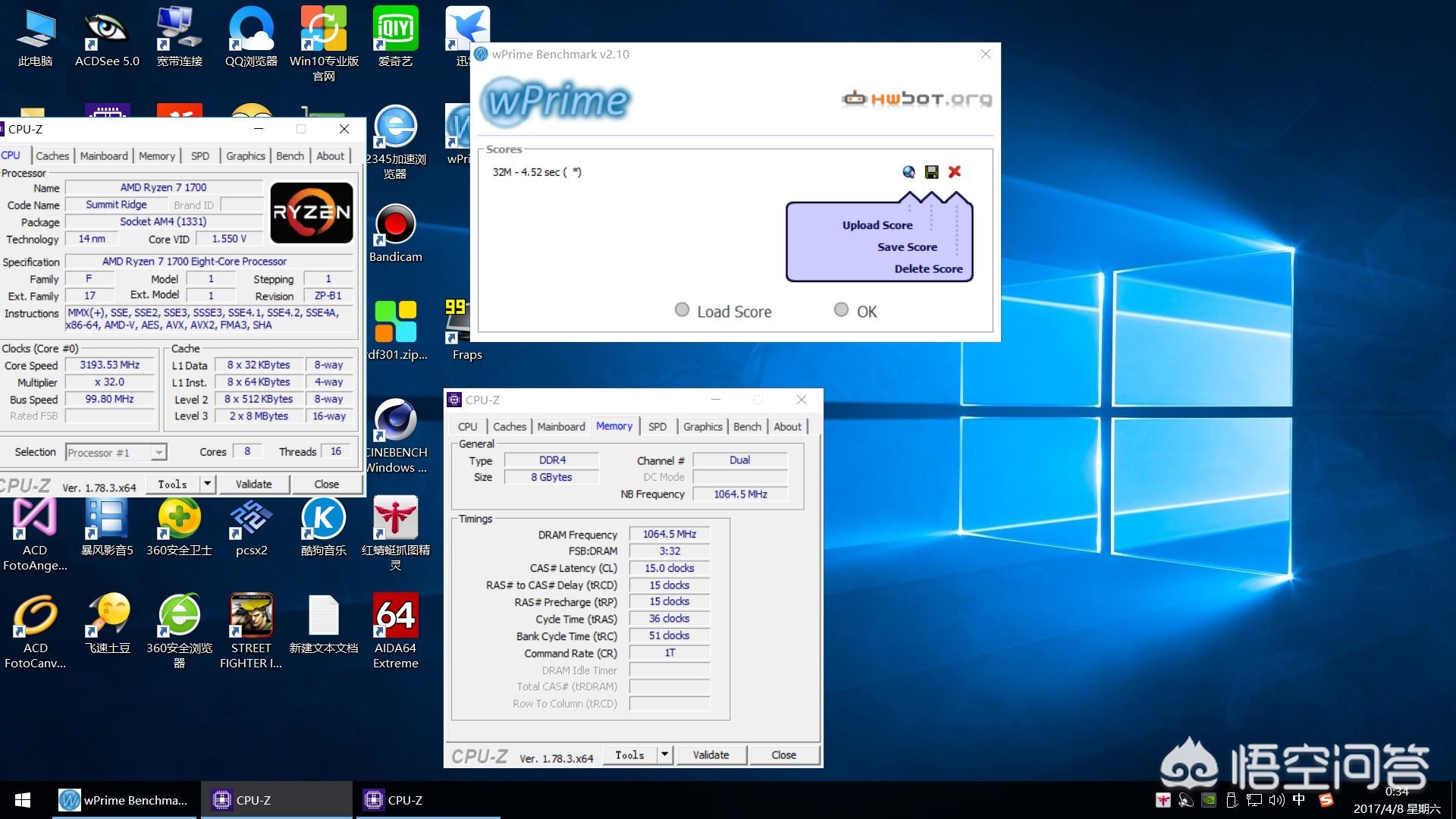Launch 红蜻蜓抓图精灵 desktop icon

tap(395, 534)
